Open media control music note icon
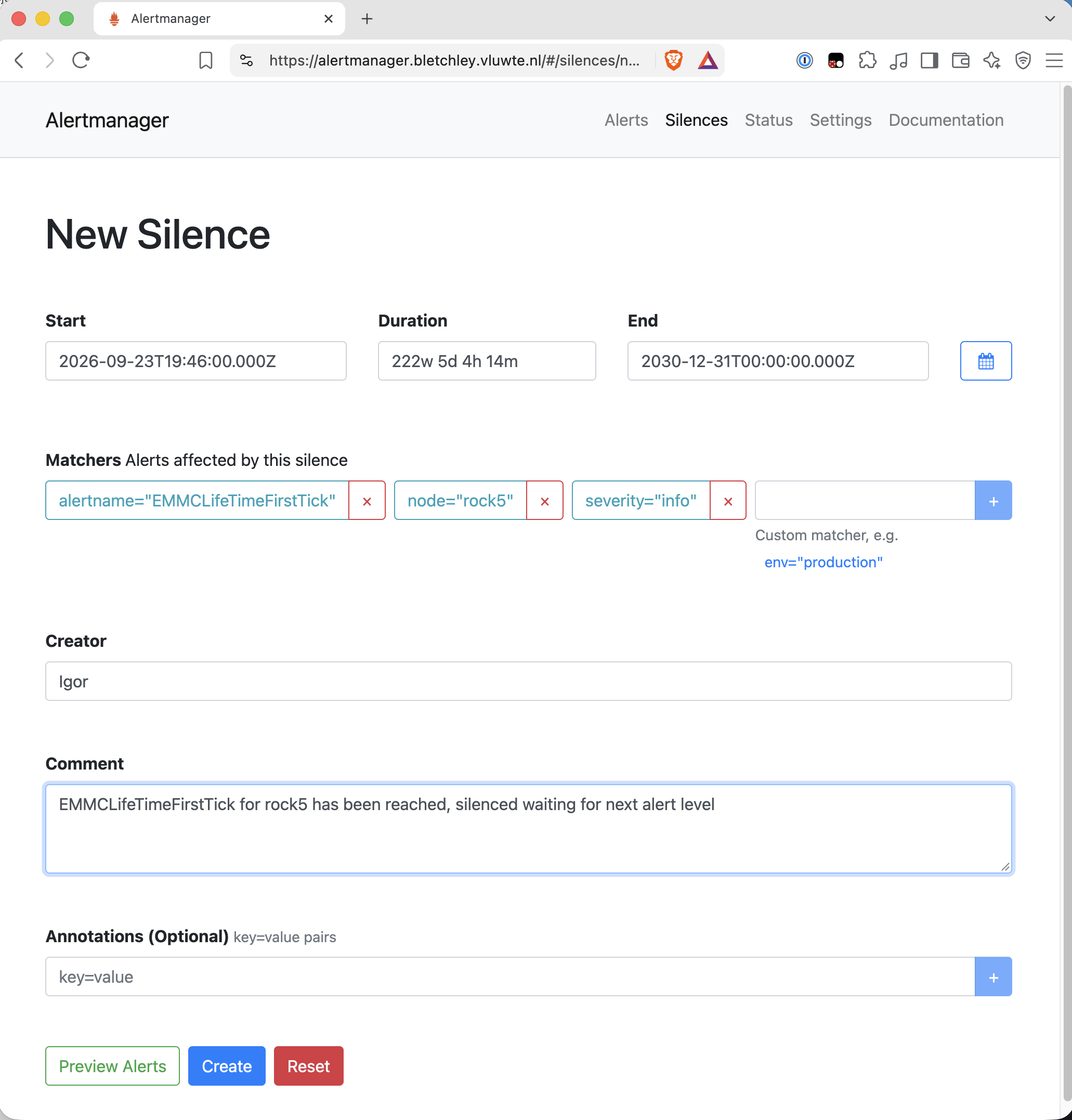The image size is (1072, 1120). point(898,60)
